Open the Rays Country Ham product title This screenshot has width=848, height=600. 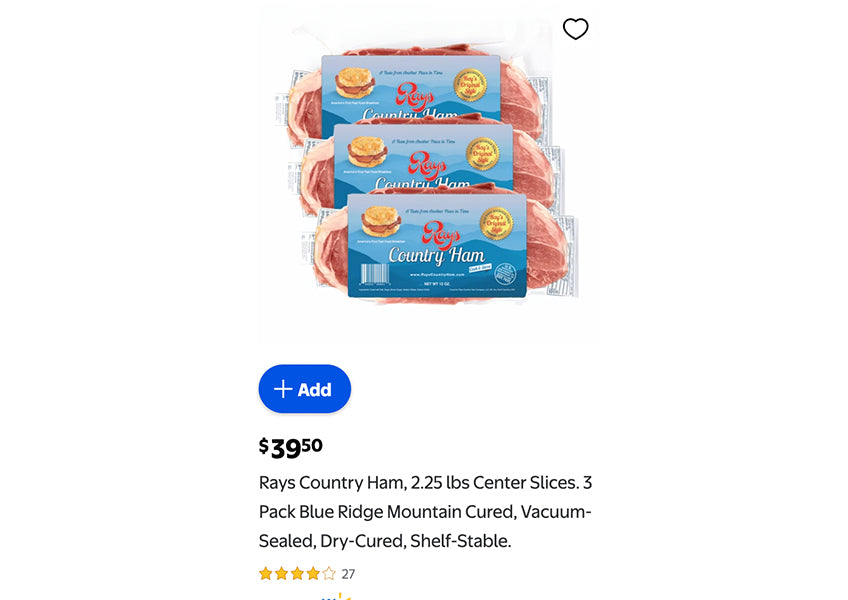point(425,511)
